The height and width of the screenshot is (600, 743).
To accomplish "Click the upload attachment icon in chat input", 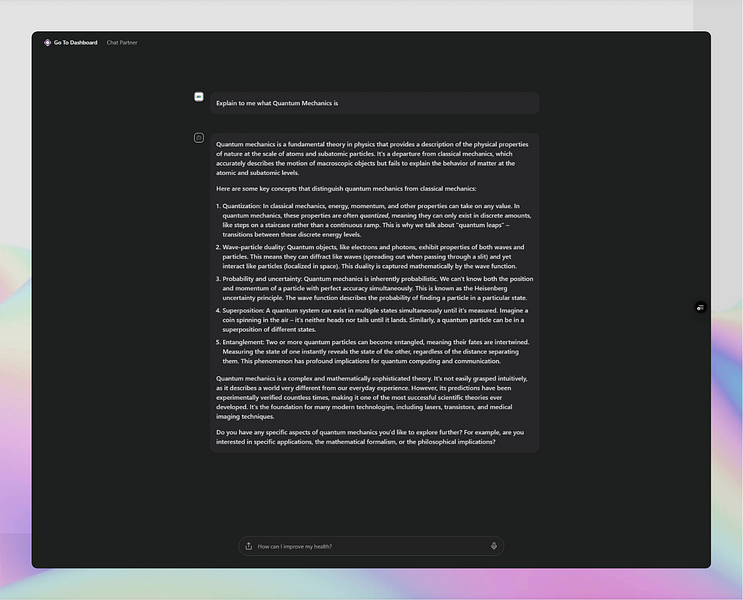I will [249, 546].
